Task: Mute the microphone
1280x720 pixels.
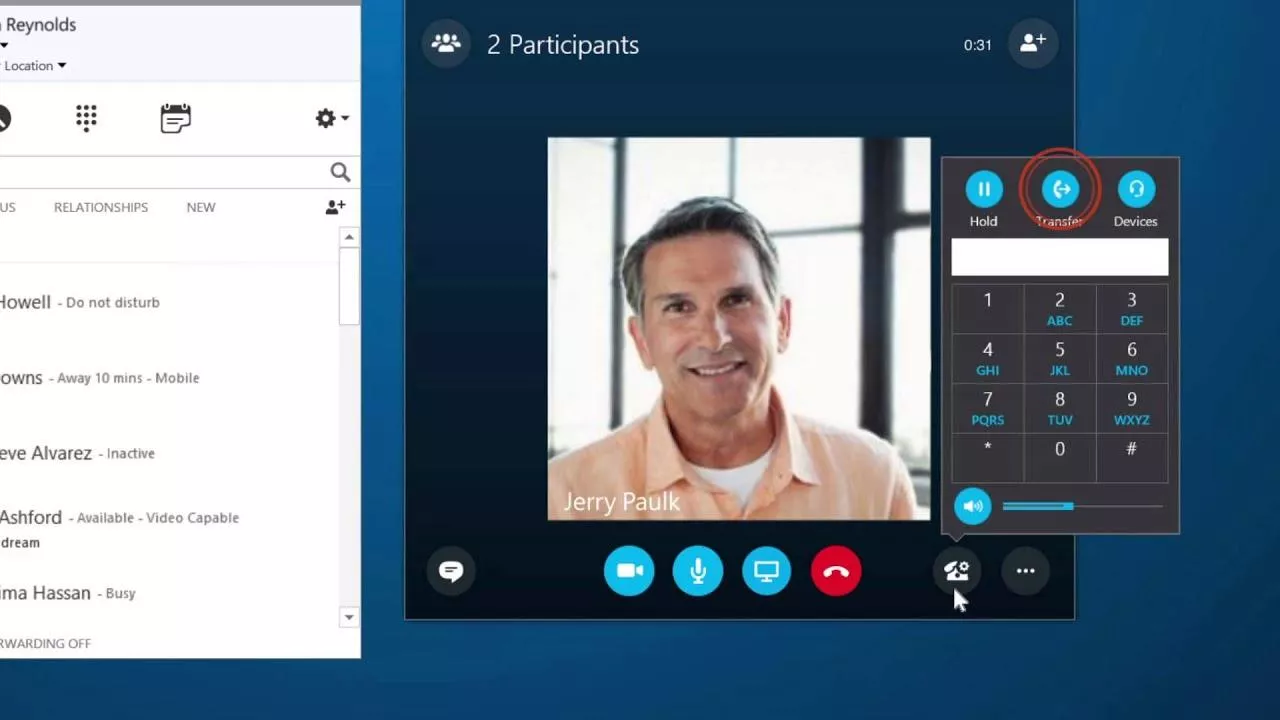Action: point(698,571)
